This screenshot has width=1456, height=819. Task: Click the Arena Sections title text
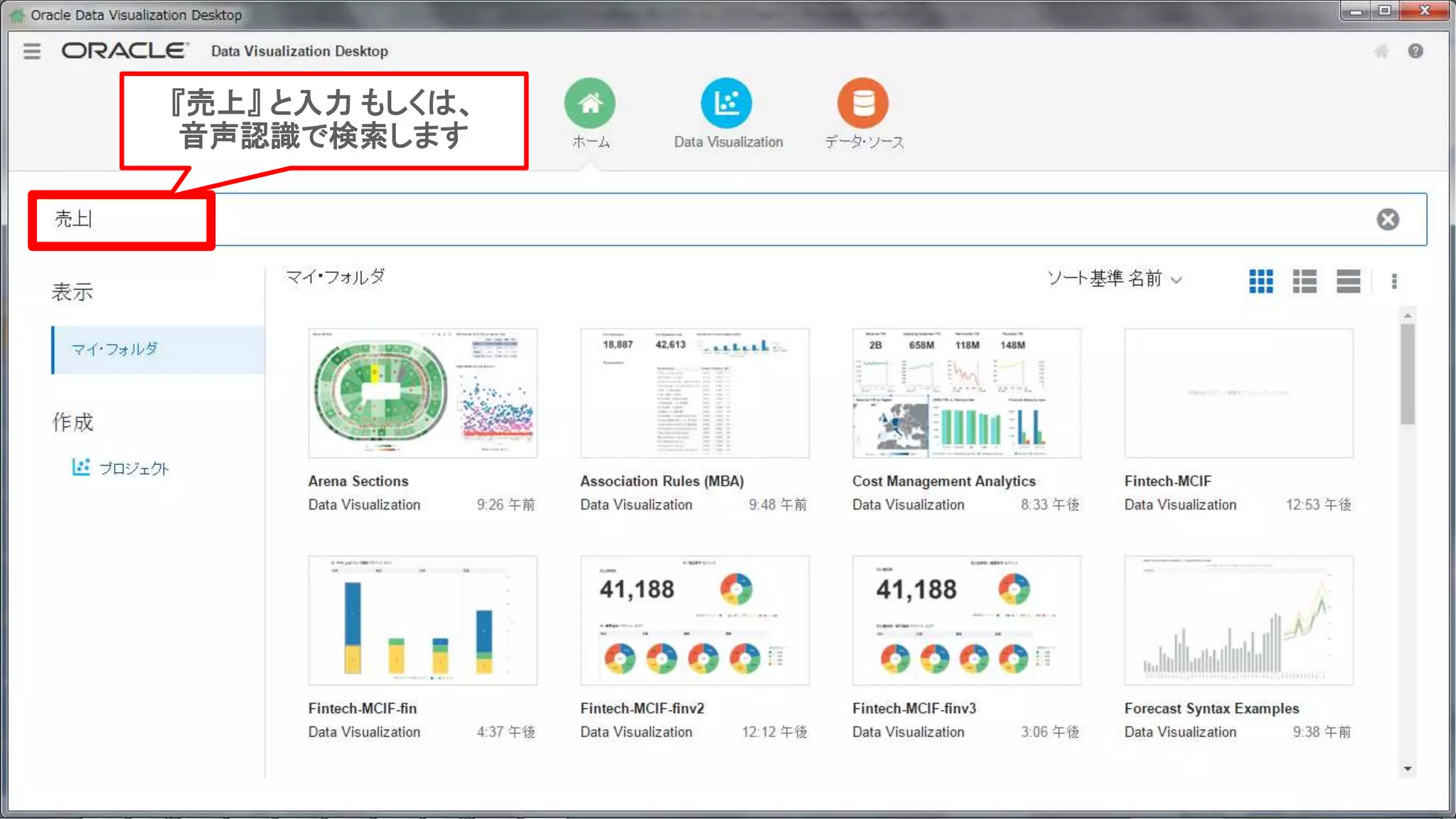pyautogui.click(x=358, y=481)
